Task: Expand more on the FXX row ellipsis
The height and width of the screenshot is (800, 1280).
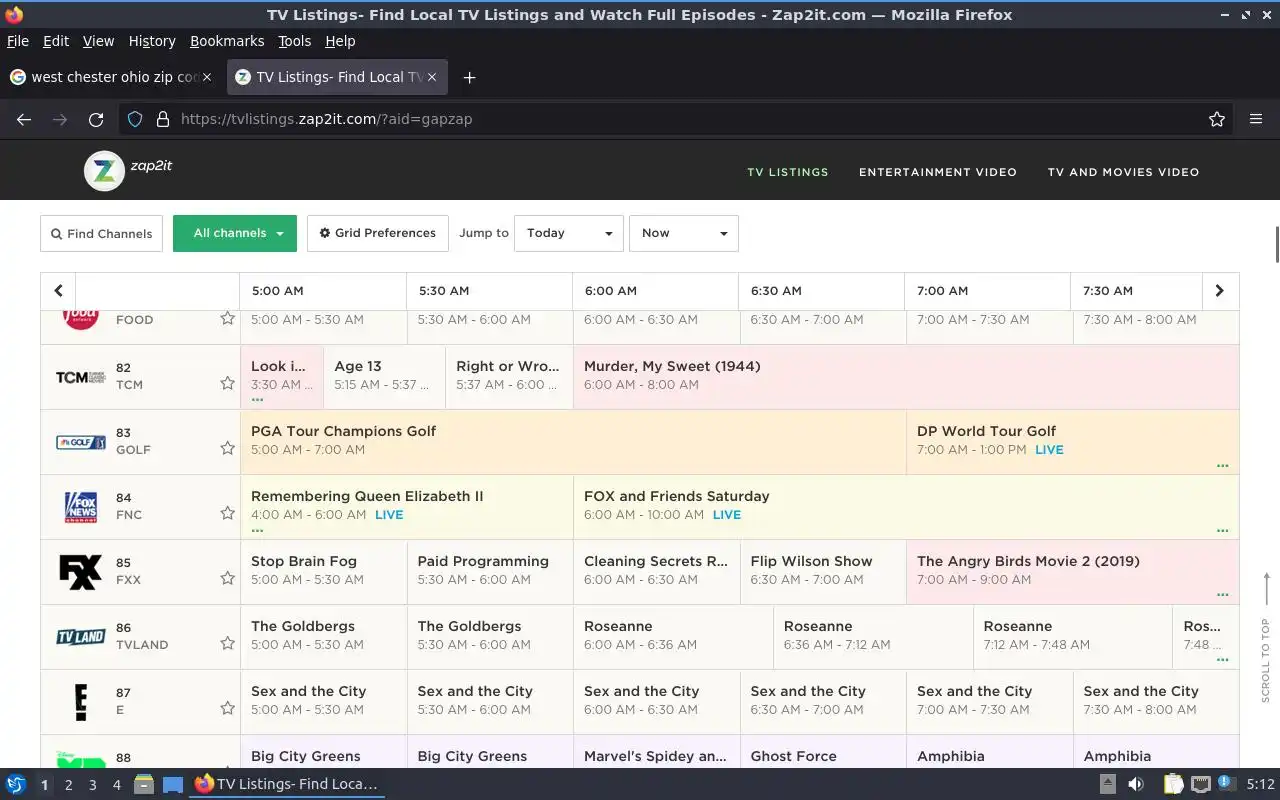Action: click(x=1222, y=595)
